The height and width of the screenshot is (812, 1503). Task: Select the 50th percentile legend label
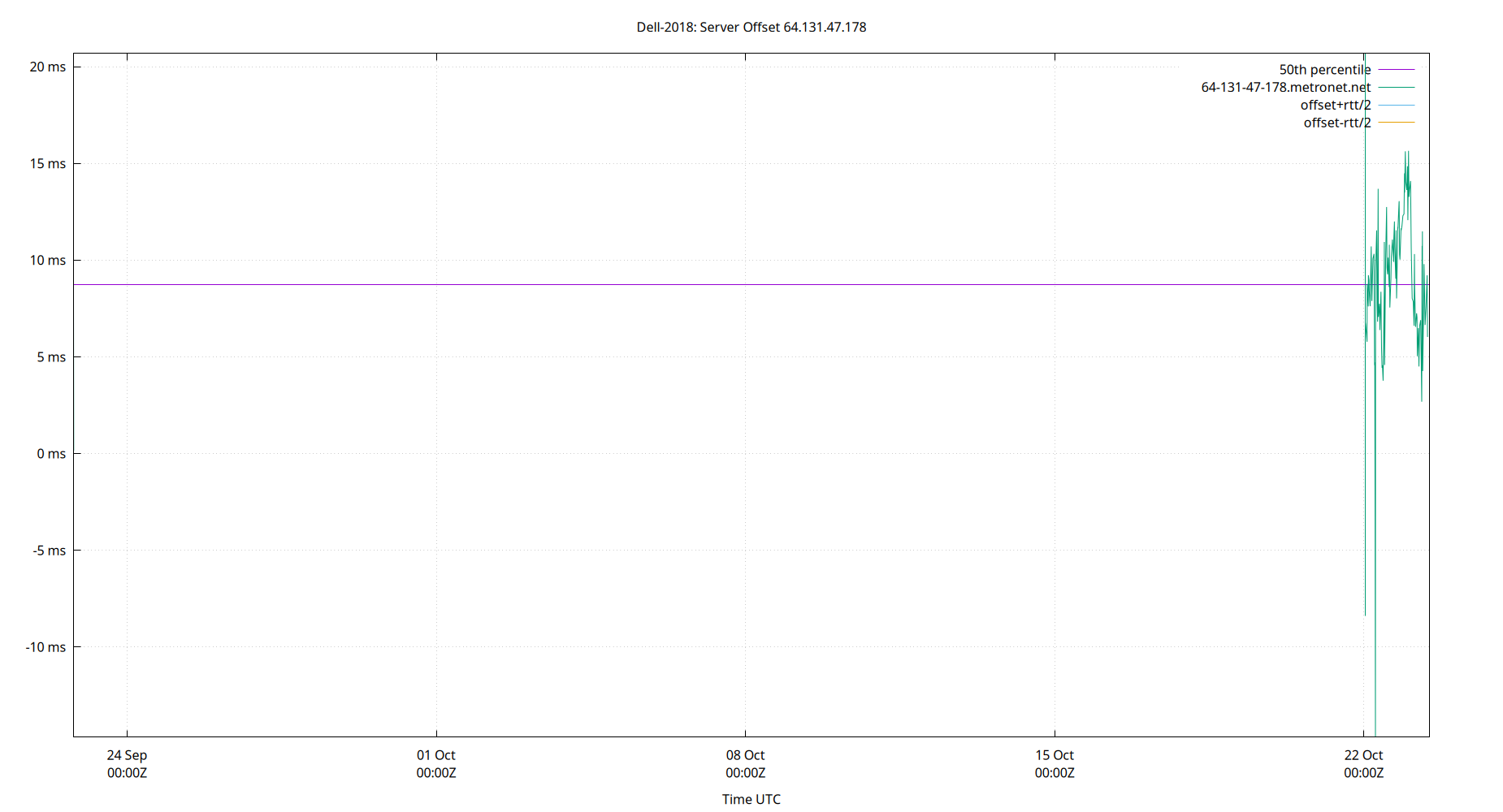coord(1325,70)
